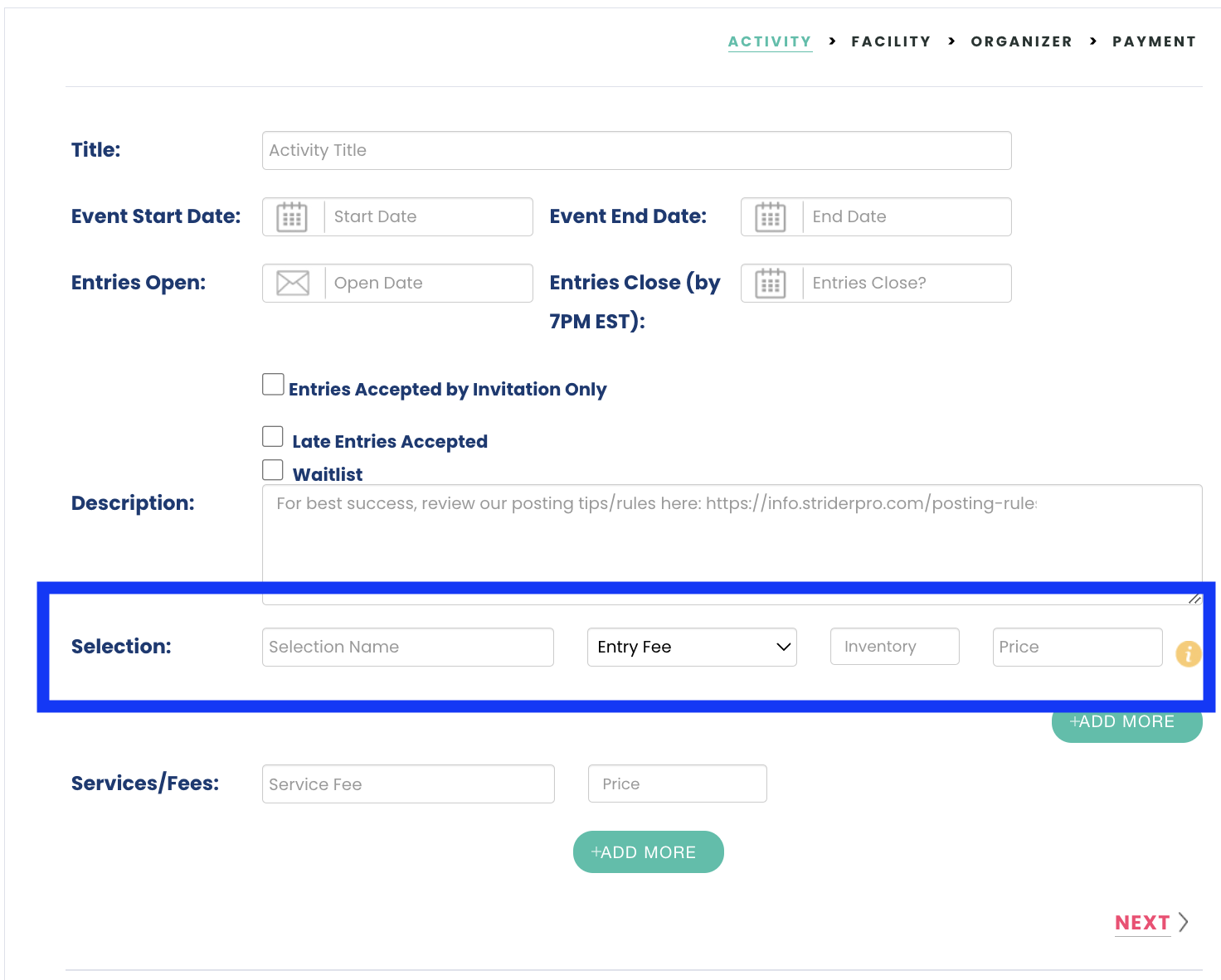Viewport: 1221px width, 980px height.
Task: Enable the Waitlist option
Action: (x=273, y=469)
